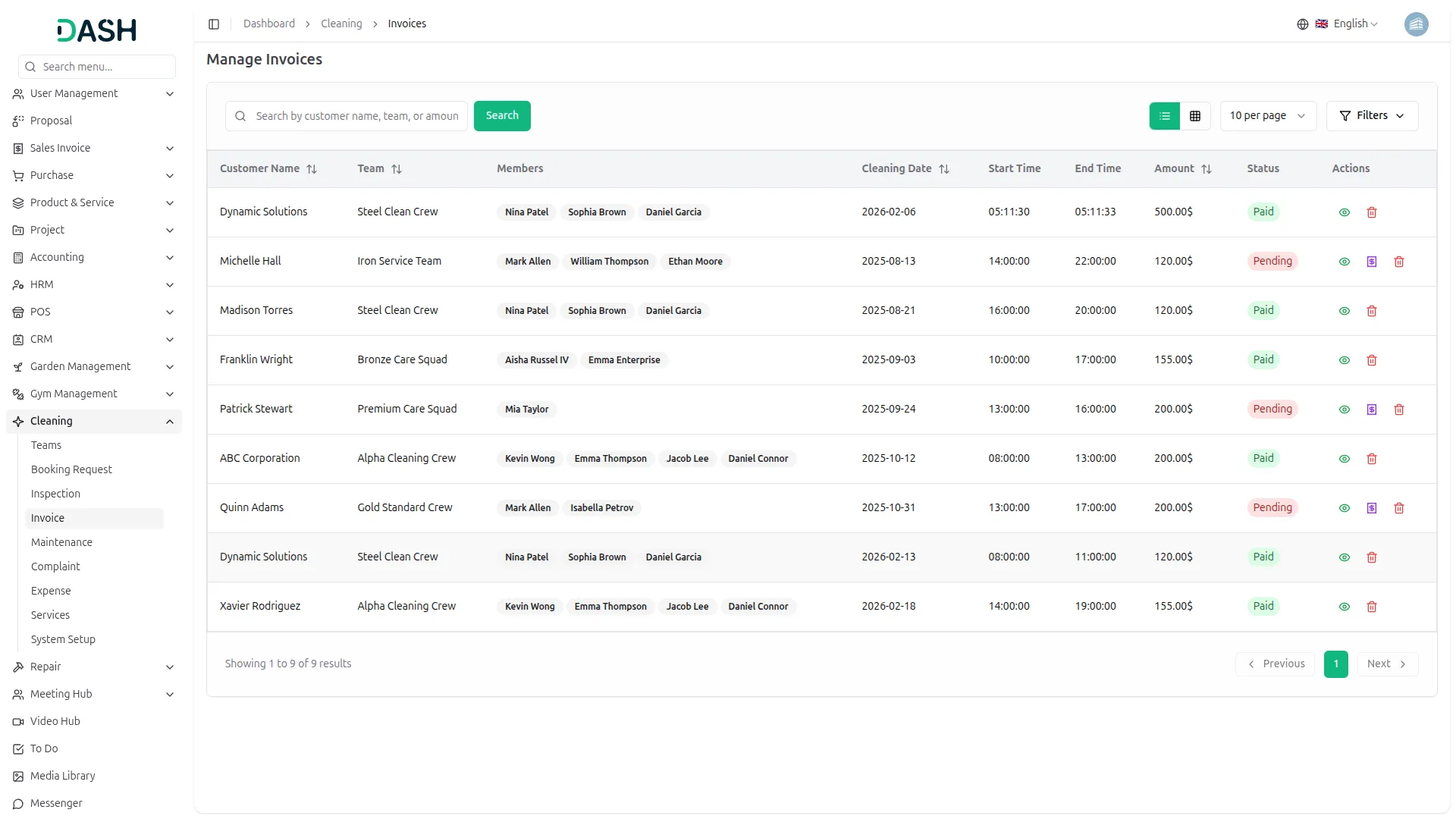The height and width of the screenshot is (819, 1456).
Task: Go to Maintenance submenu item
Action: (61, 542)
